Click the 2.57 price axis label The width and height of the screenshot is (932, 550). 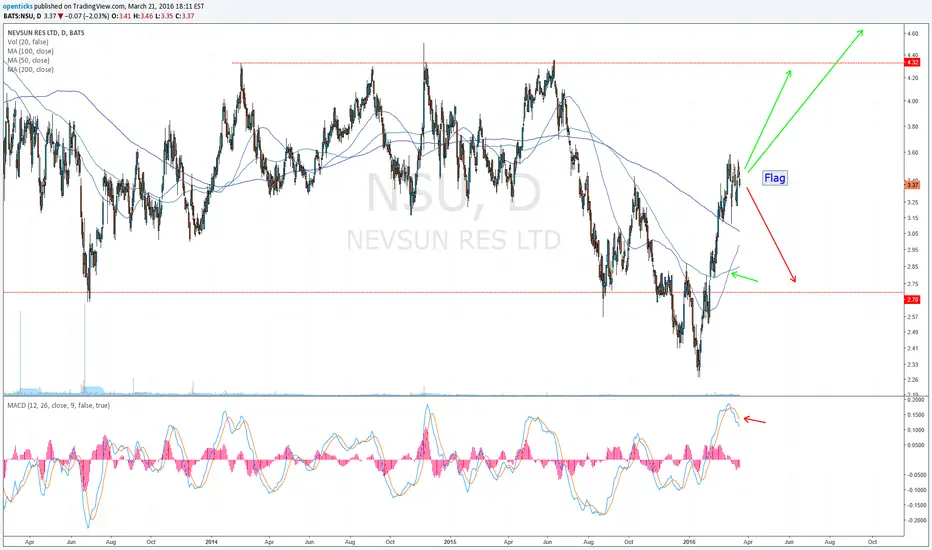[912, 317]
